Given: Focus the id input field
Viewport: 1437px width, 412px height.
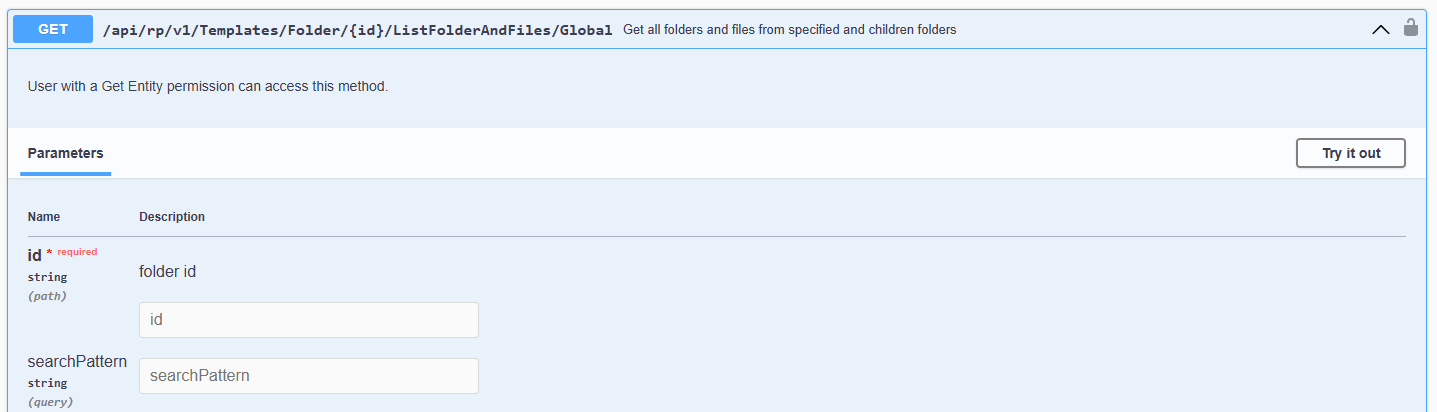Looking at the screenshot, I should pyautogui.click(x=308, y=320).
